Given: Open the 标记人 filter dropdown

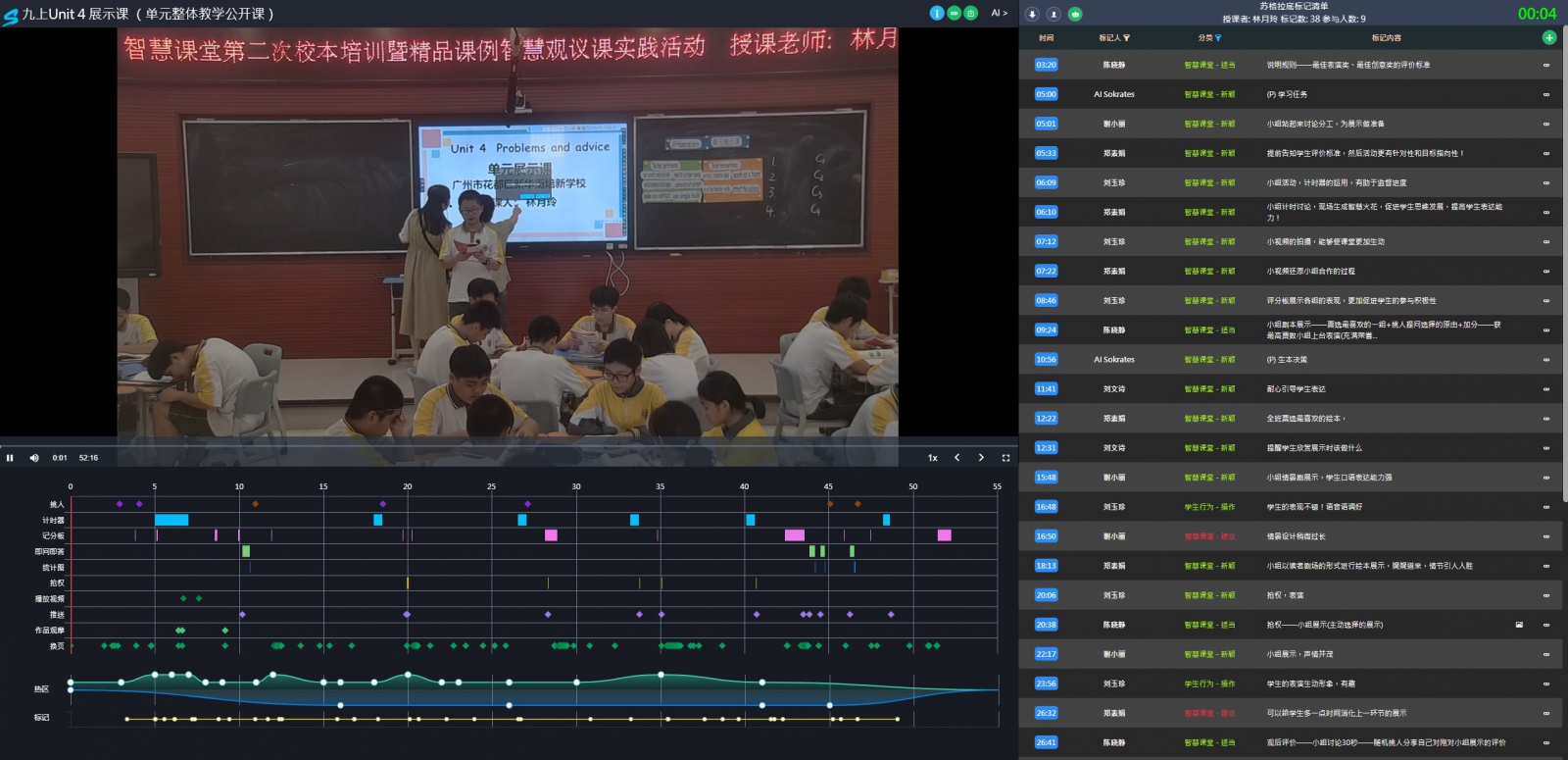Looking at the screenshot, I should (x=1126, y=38).
